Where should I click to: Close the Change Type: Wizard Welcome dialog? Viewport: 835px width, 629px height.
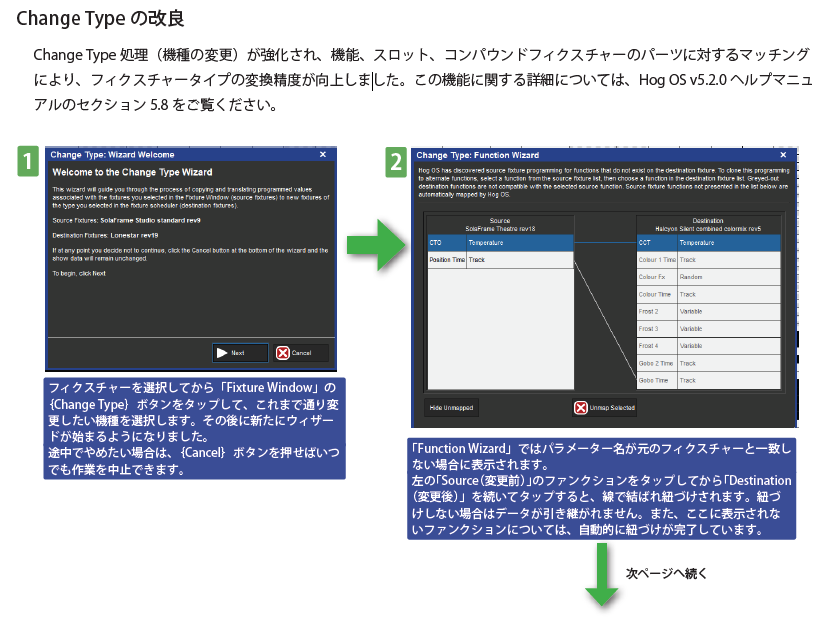[323, 154]
